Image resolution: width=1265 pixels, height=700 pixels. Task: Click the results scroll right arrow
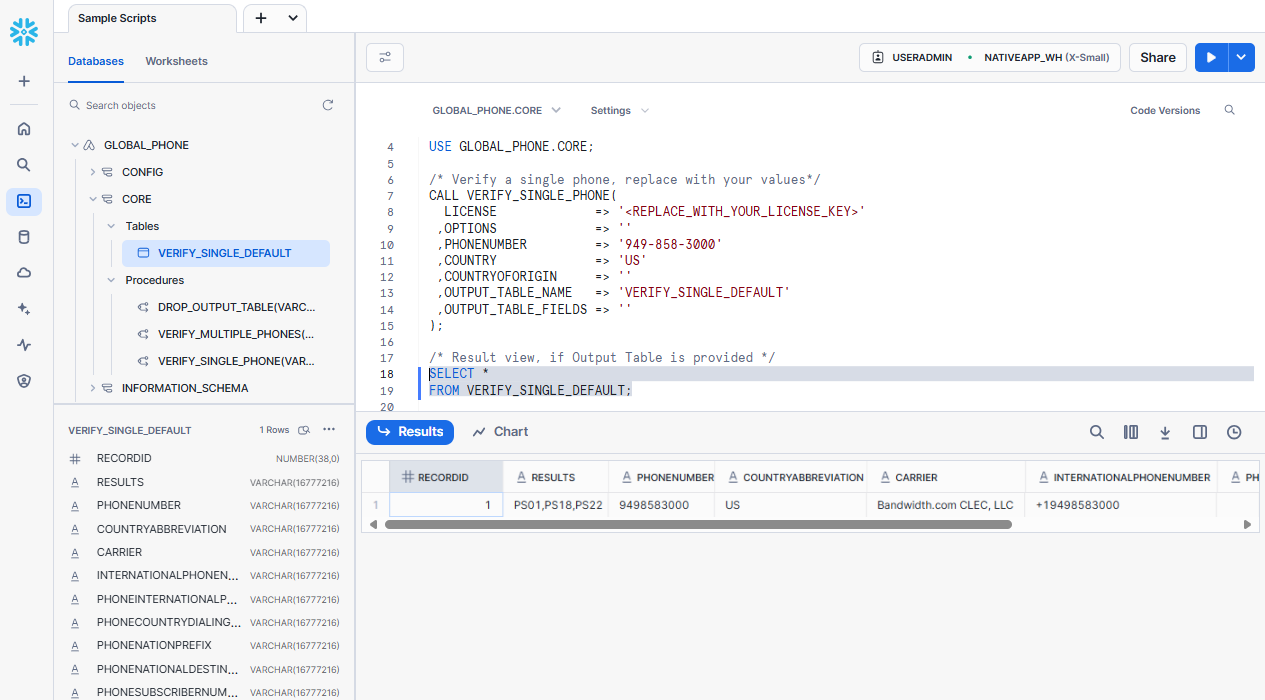coord(1247,524)
